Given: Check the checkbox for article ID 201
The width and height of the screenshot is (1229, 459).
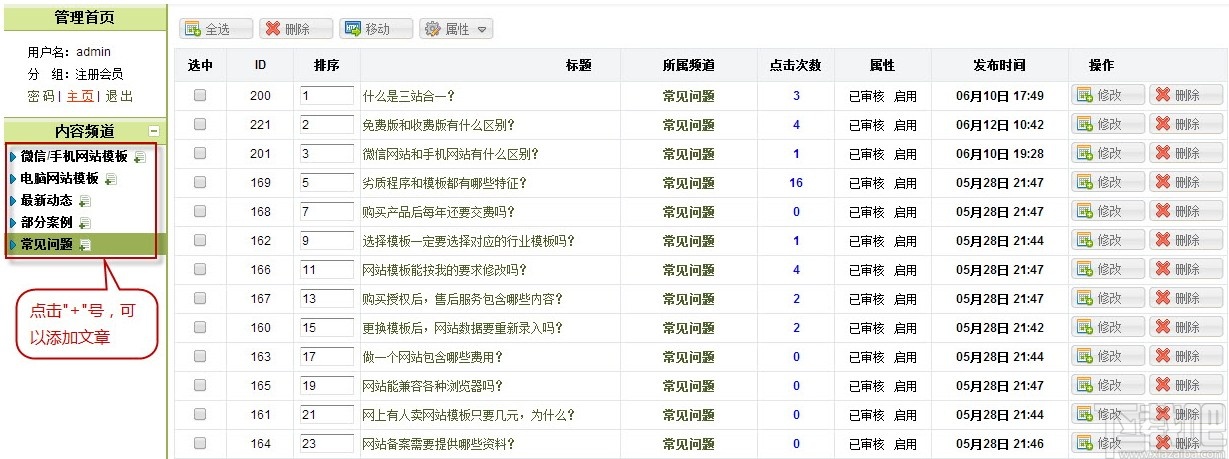Looking at the screenshot, I should pos(200,154).
